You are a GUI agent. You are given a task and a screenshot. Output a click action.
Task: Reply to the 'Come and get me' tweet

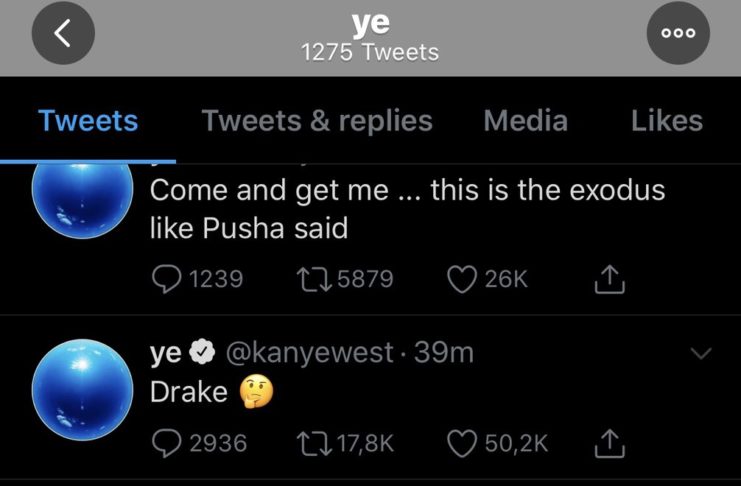[167, 280]
